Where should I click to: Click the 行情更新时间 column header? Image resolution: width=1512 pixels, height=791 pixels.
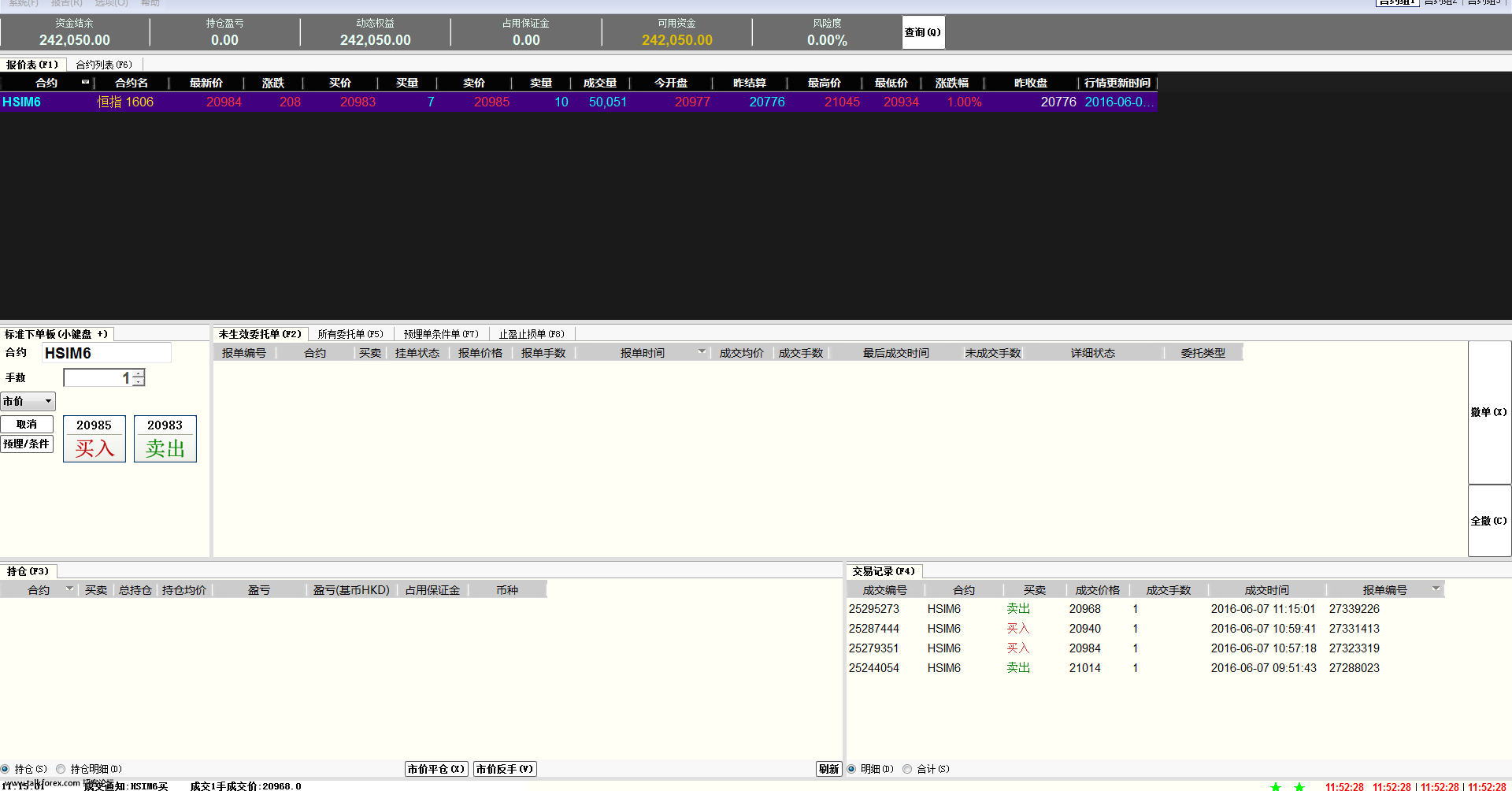click(x=1117, y=83)
